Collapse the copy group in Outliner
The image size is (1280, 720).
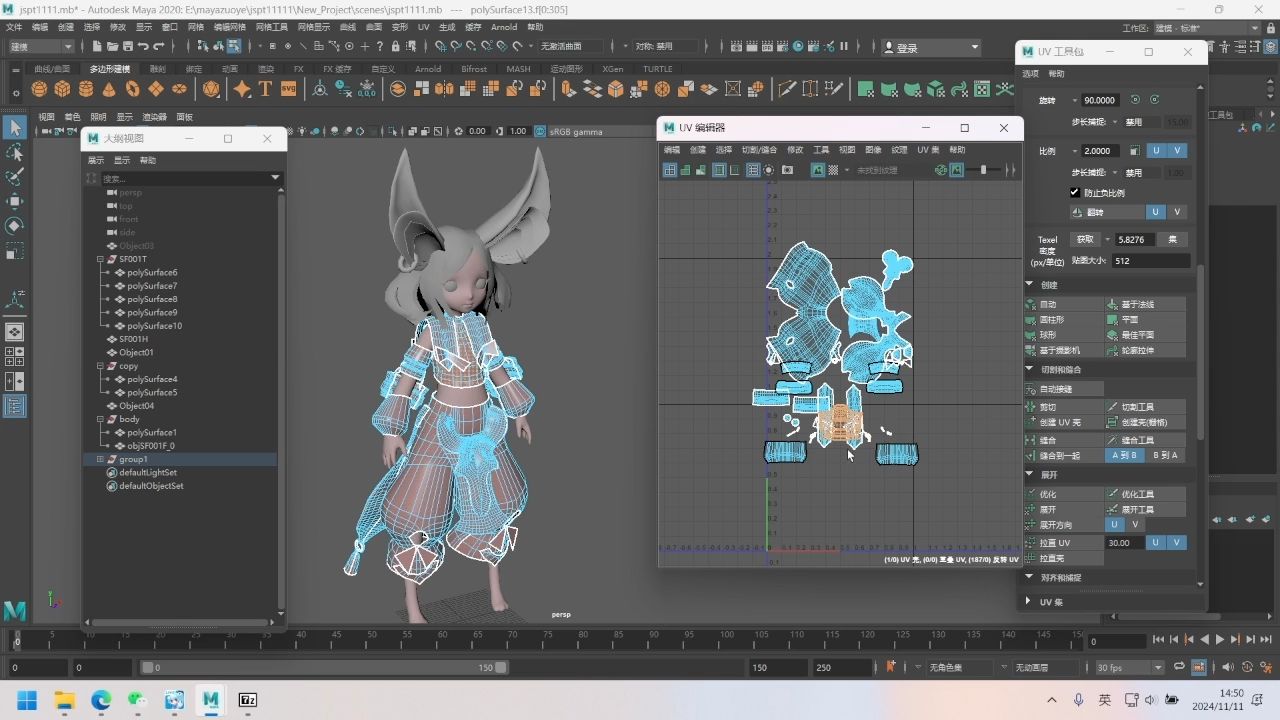click(x=100, y=366)
